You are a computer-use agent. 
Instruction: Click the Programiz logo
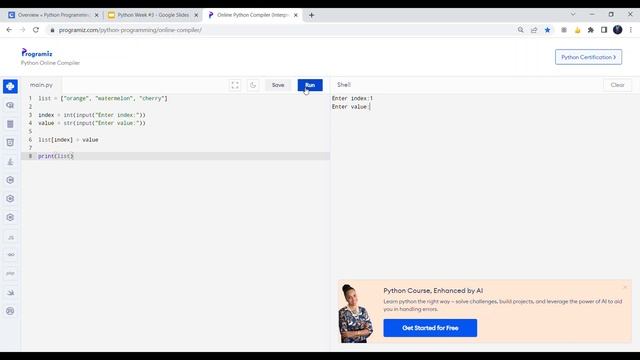(37, 53)
